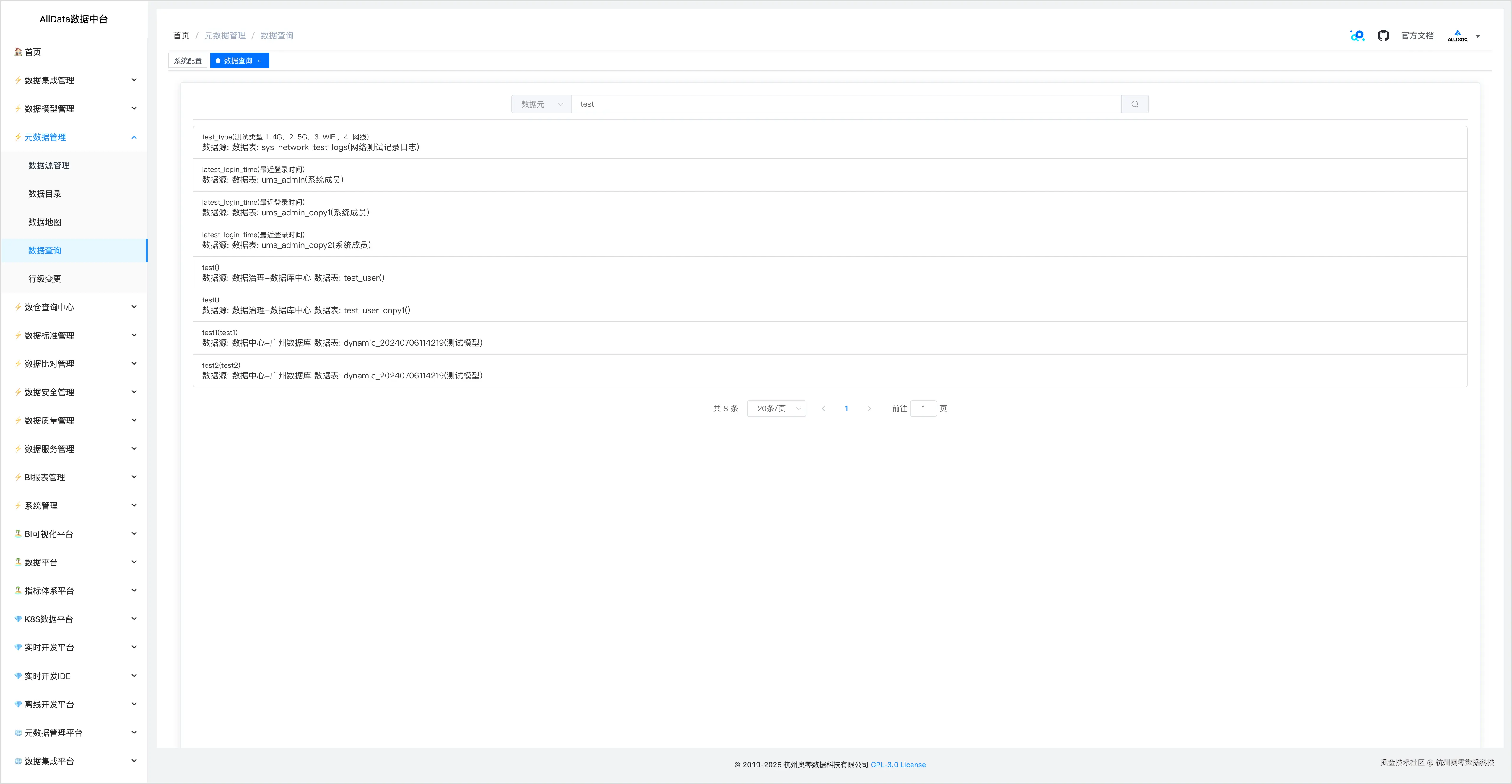Open the 20条/页 page size dropdown
Viewport: 1512px width, 784px height.
point(776,409)
